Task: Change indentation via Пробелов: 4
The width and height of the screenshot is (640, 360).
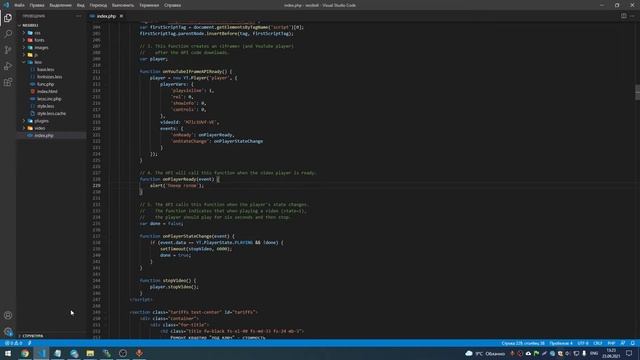Action: point(561,343)
